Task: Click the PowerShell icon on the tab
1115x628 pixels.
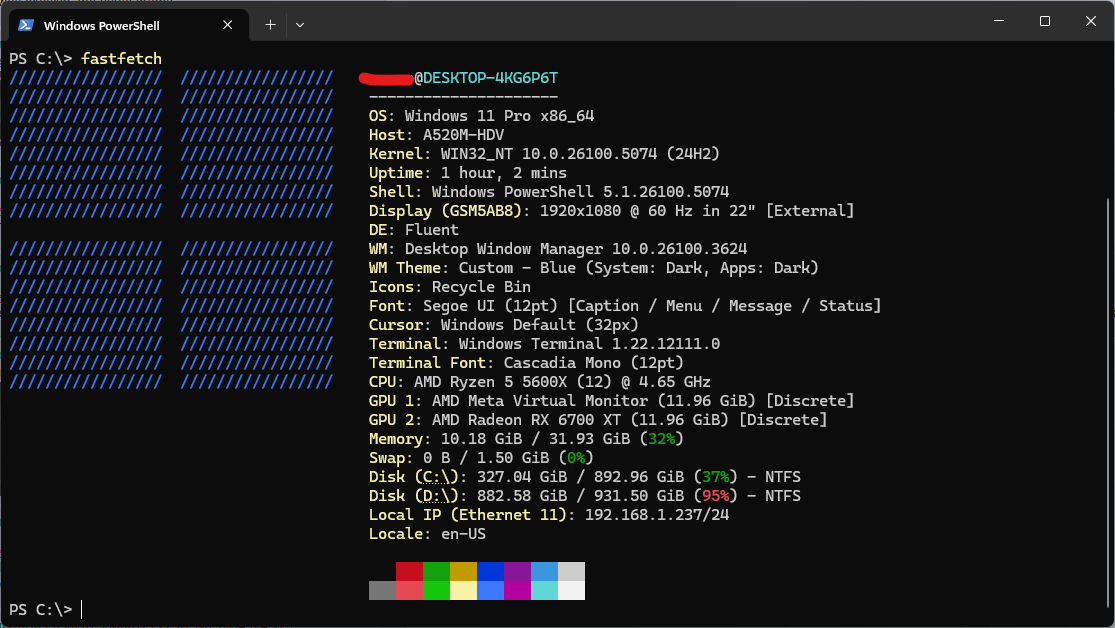Action: 26,25
